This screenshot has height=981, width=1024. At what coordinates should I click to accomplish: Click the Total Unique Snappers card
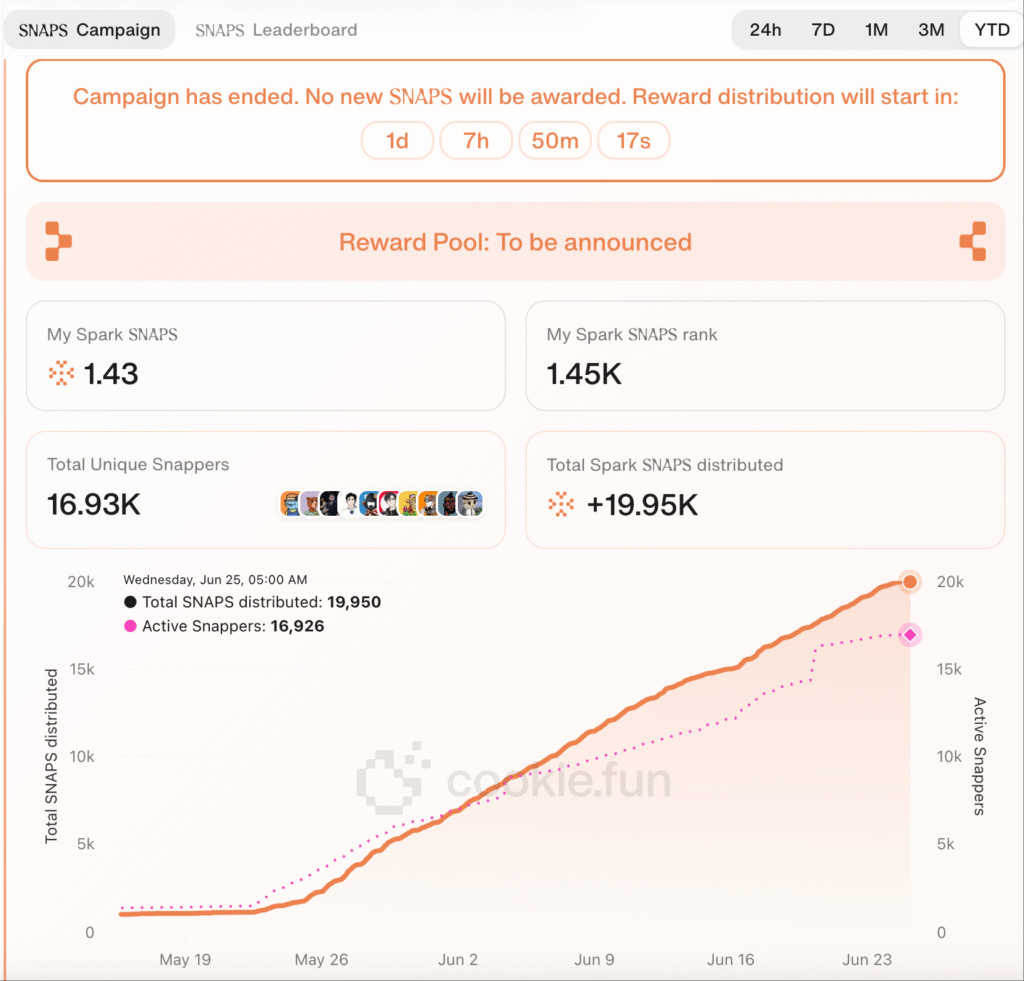pyautogui.click(x=265, y=490)
